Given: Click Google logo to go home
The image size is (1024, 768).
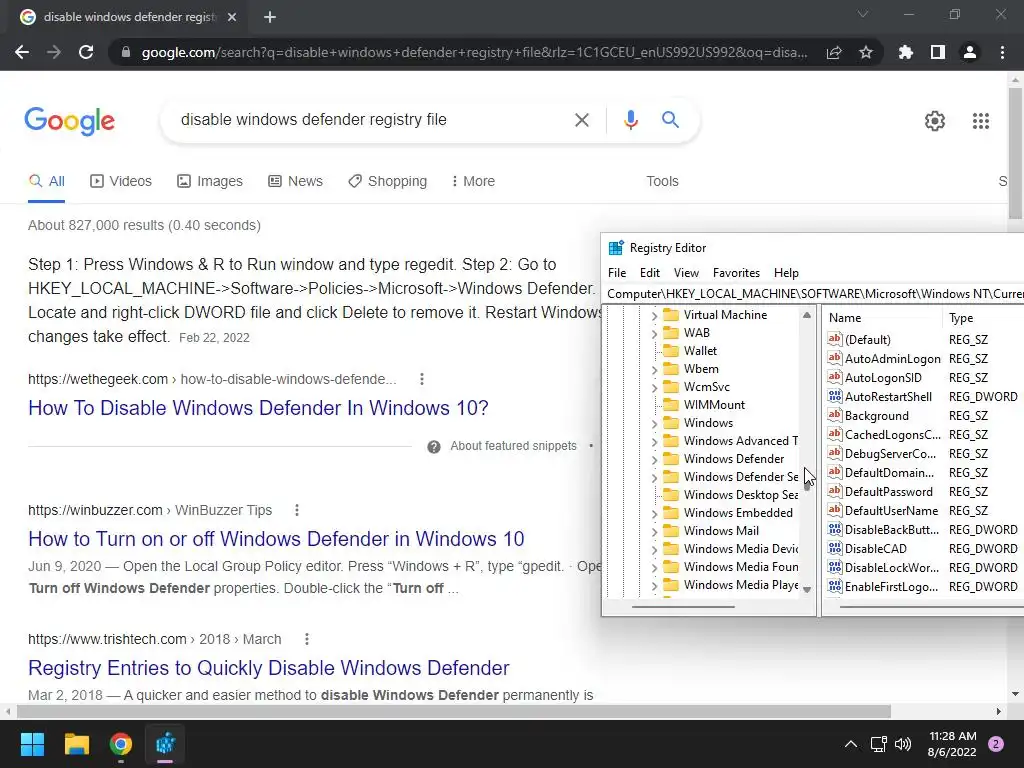Looking at the screenshot, I should pos(69,121).
